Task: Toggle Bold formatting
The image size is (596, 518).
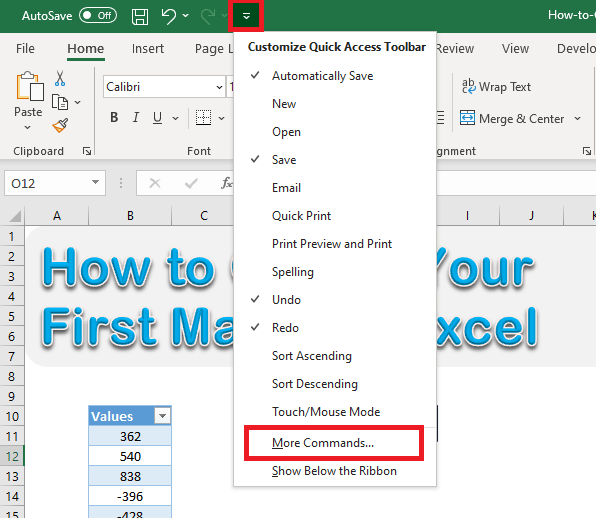Action: coord(114,117)
